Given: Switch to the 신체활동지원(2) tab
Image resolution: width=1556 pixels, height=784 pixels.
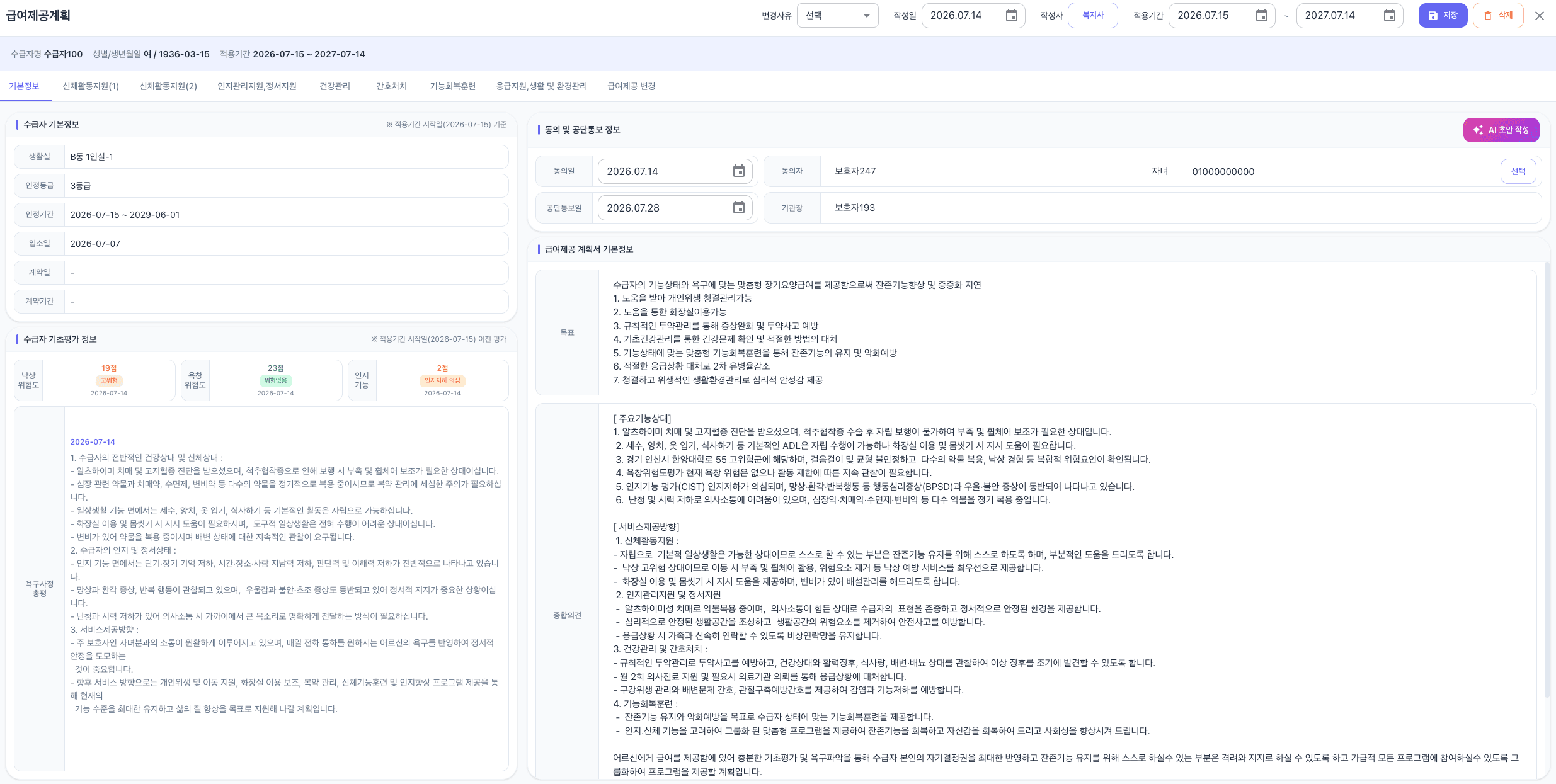Looking at the screenshot, I should click(168, 86).
